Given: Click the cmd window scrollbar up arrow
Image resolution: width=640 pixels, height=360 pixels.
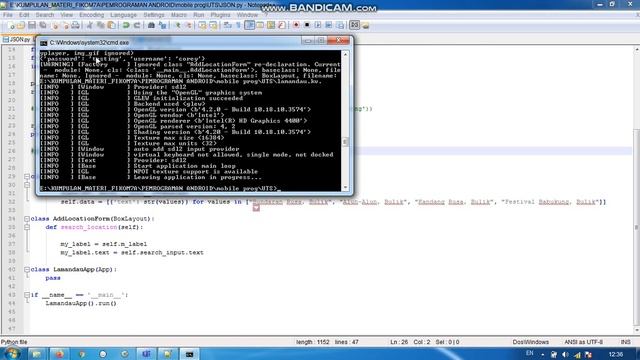Looking at the screenshot, I should coord(345,54).
